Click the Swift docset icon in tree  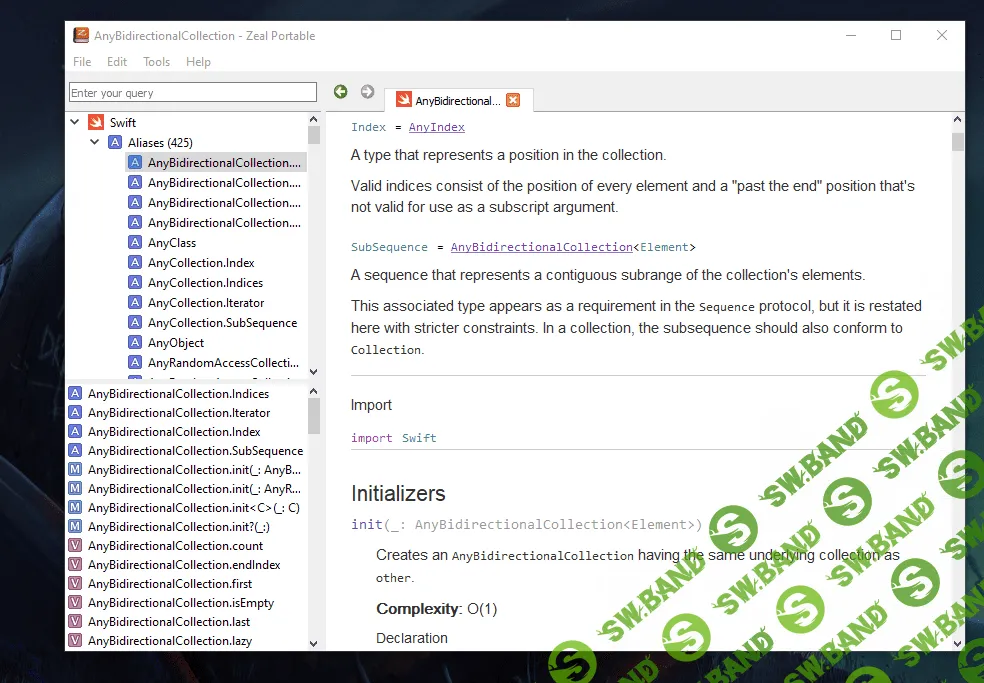[x=96, y=123]
